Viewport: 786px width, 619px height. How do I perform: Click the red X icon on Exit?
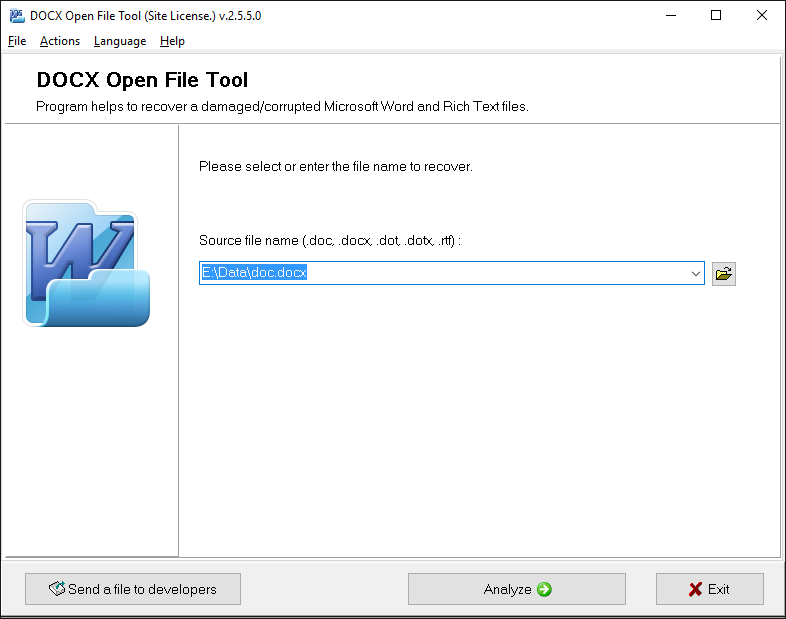click(695, 589)
